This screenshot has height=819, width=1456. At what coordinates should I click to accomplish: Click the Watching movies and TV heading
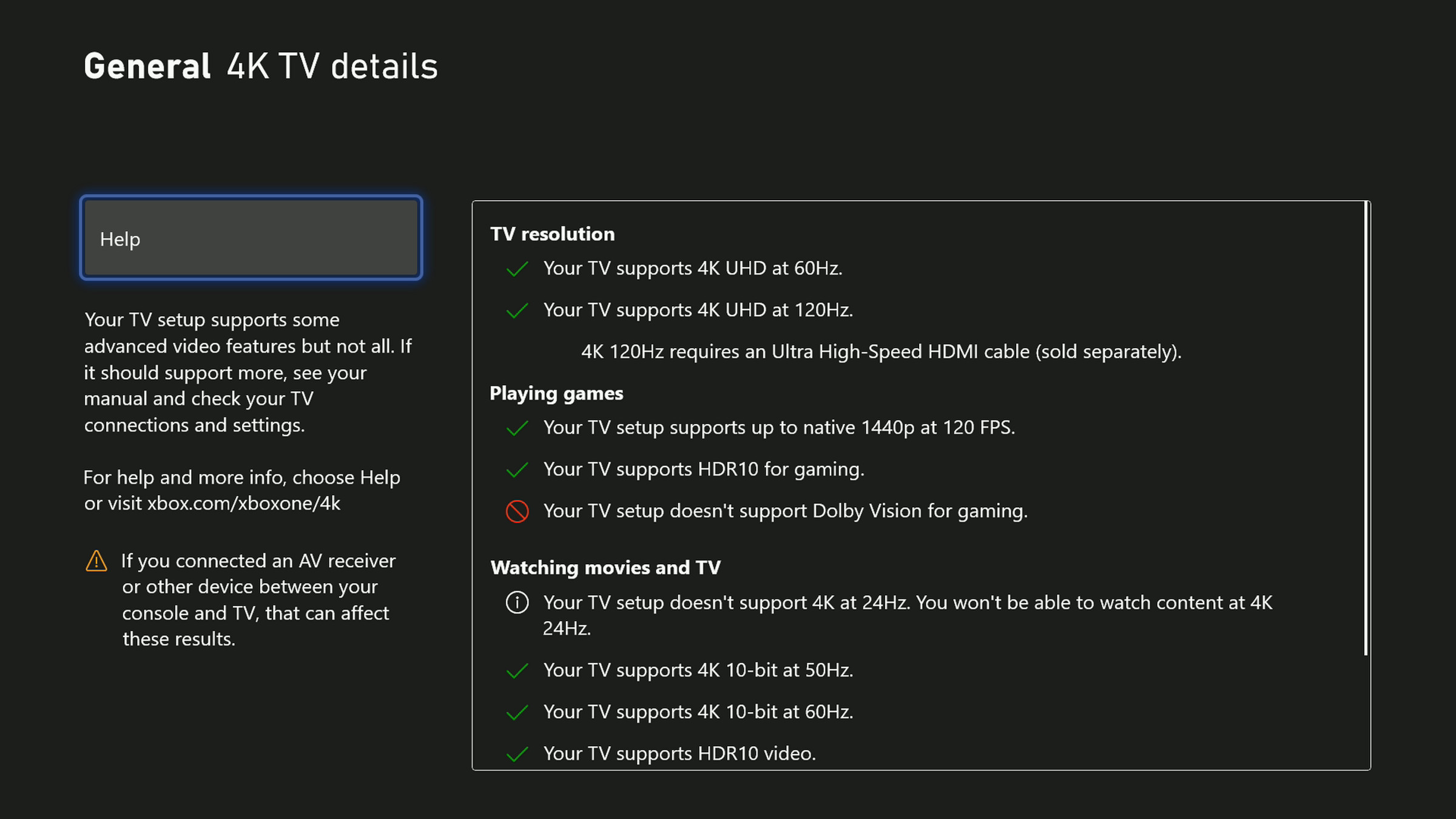pyautogui.click(x=605, y=568)
